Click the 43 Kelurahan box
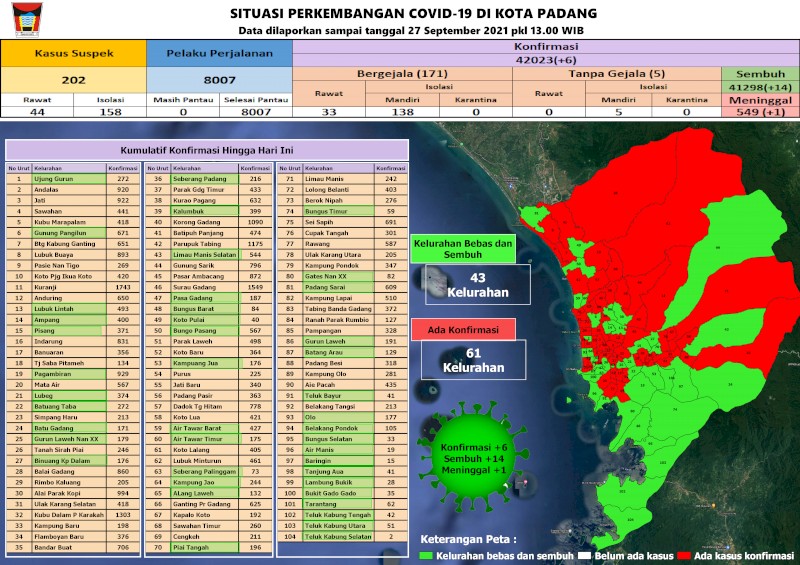This screenshot has width=800, height=565. click(x=478, y=285)
